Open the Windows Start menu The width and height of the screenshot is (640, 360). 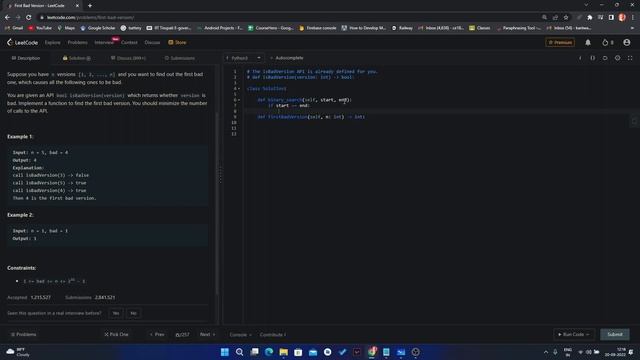(224, 352)
